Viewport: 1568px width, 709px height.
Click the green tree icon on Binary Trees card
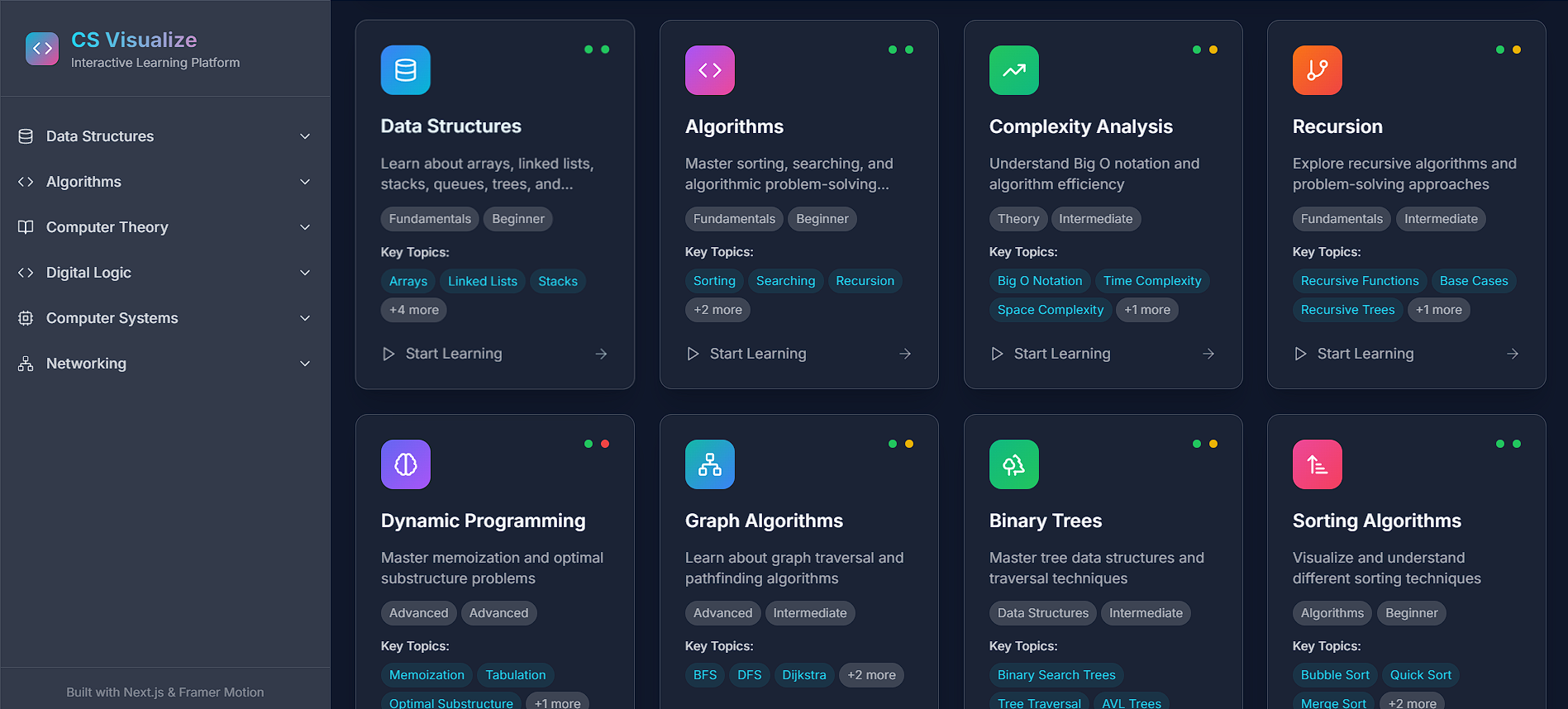(1013, 464)
